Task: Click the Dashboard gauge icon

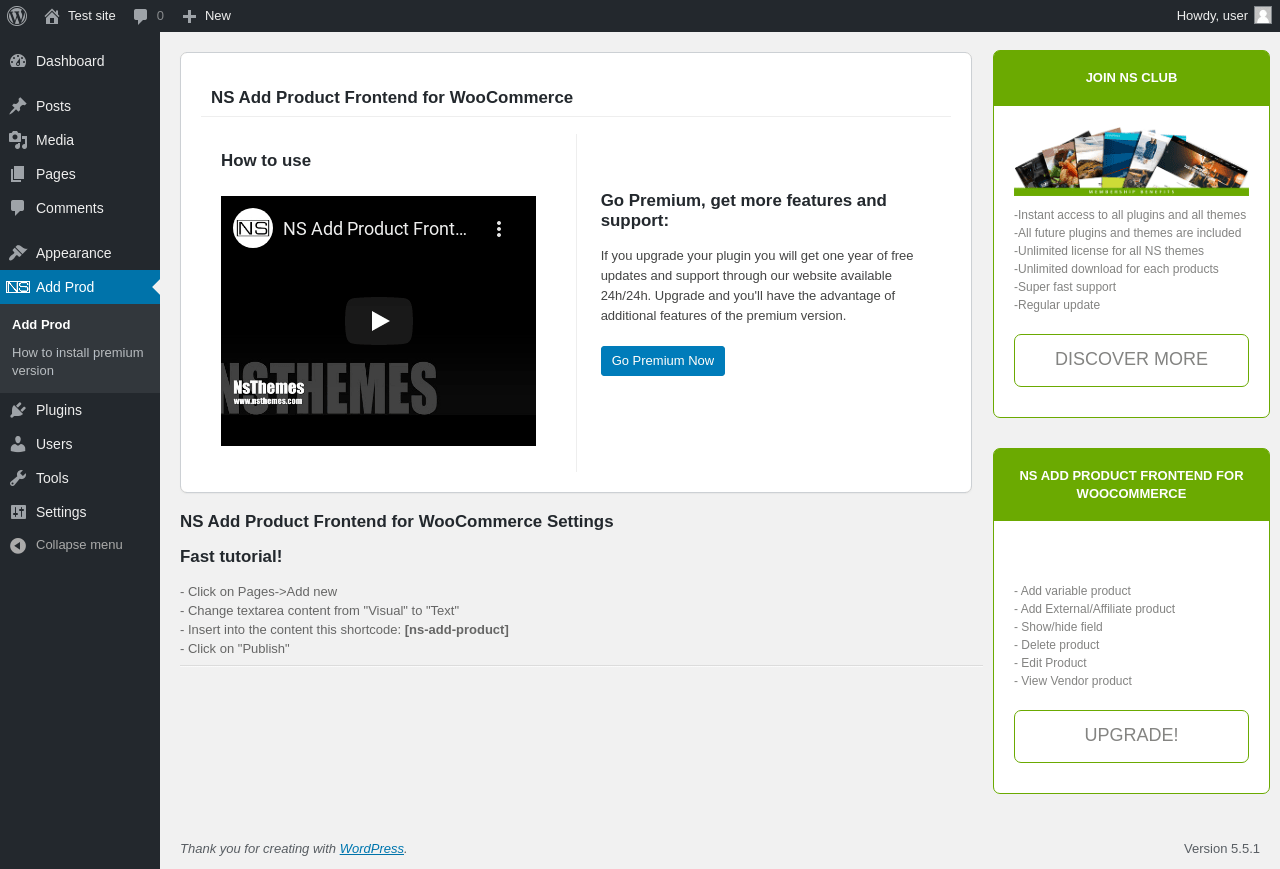Action: (18, 61)
